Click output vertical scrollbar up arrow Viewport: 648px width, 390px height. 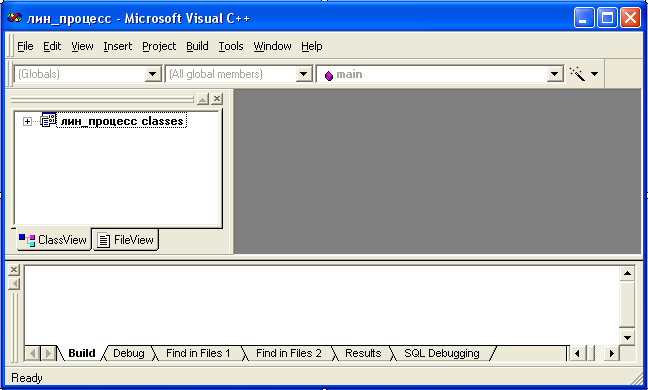627,273
